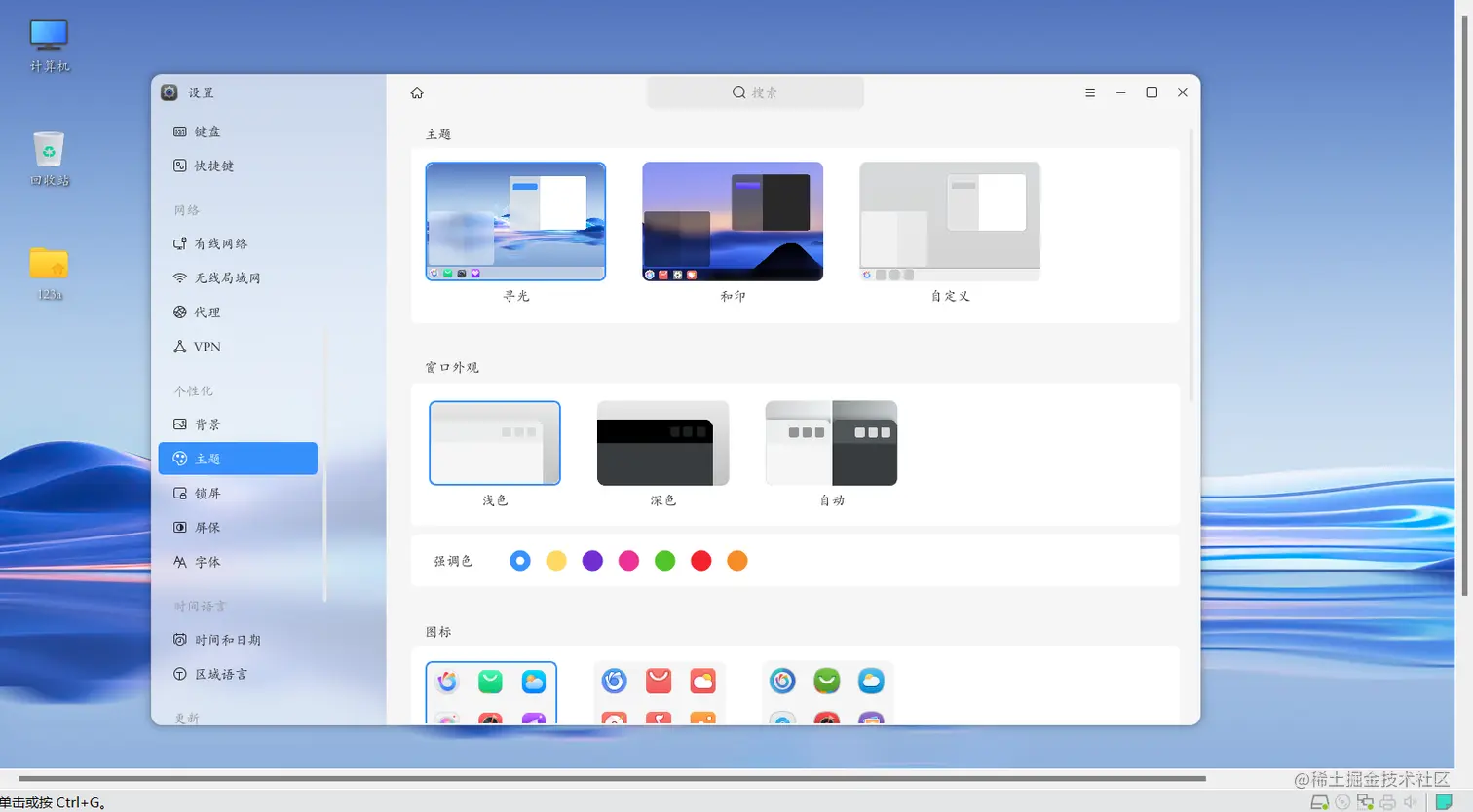This screenshot has width=1473, height=812.
Task: Pick the red accent color
Action: tap(700, 561)
